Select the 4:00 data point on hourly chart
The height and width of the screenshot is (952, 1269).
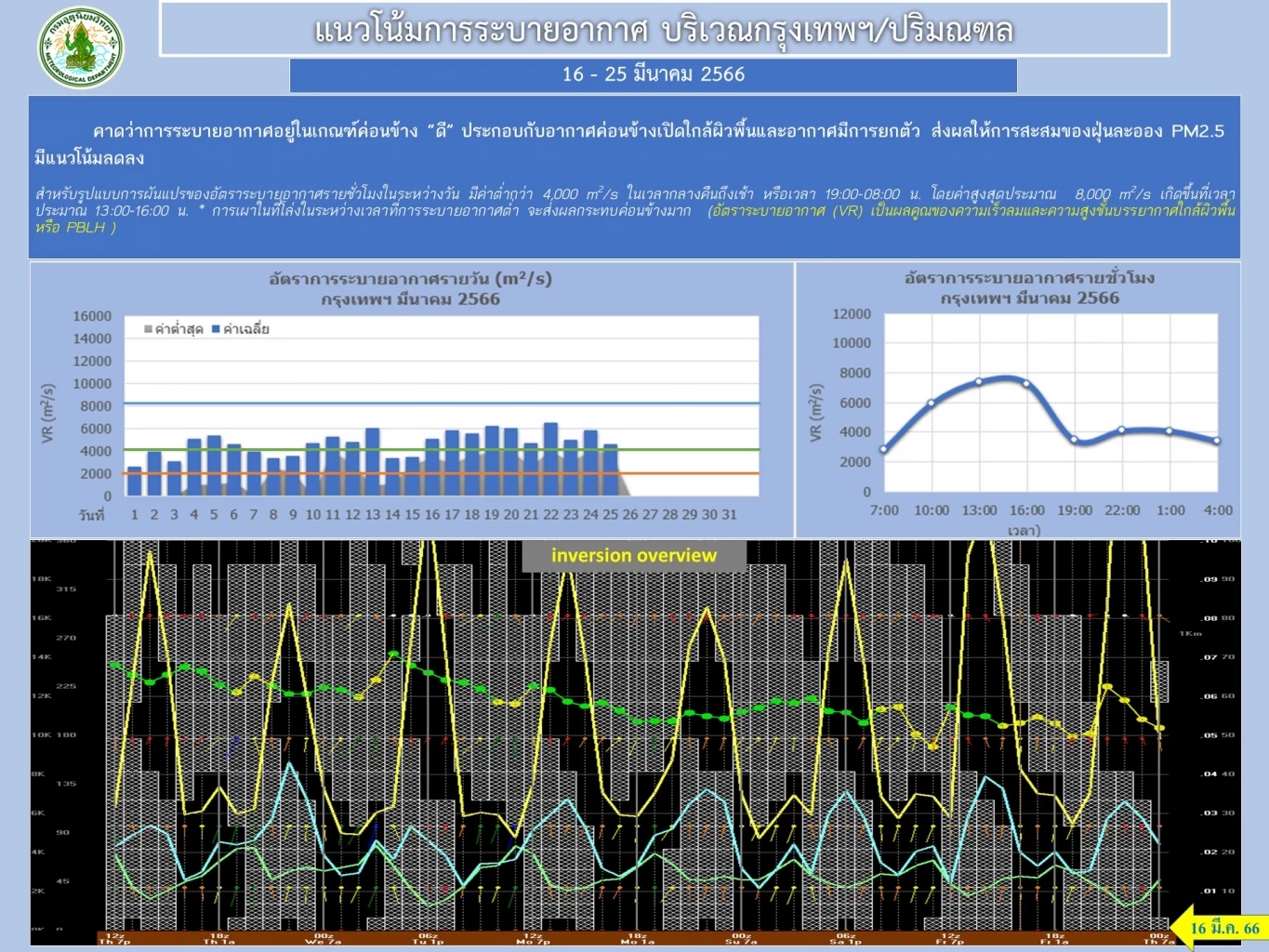tap(1217, 441)
